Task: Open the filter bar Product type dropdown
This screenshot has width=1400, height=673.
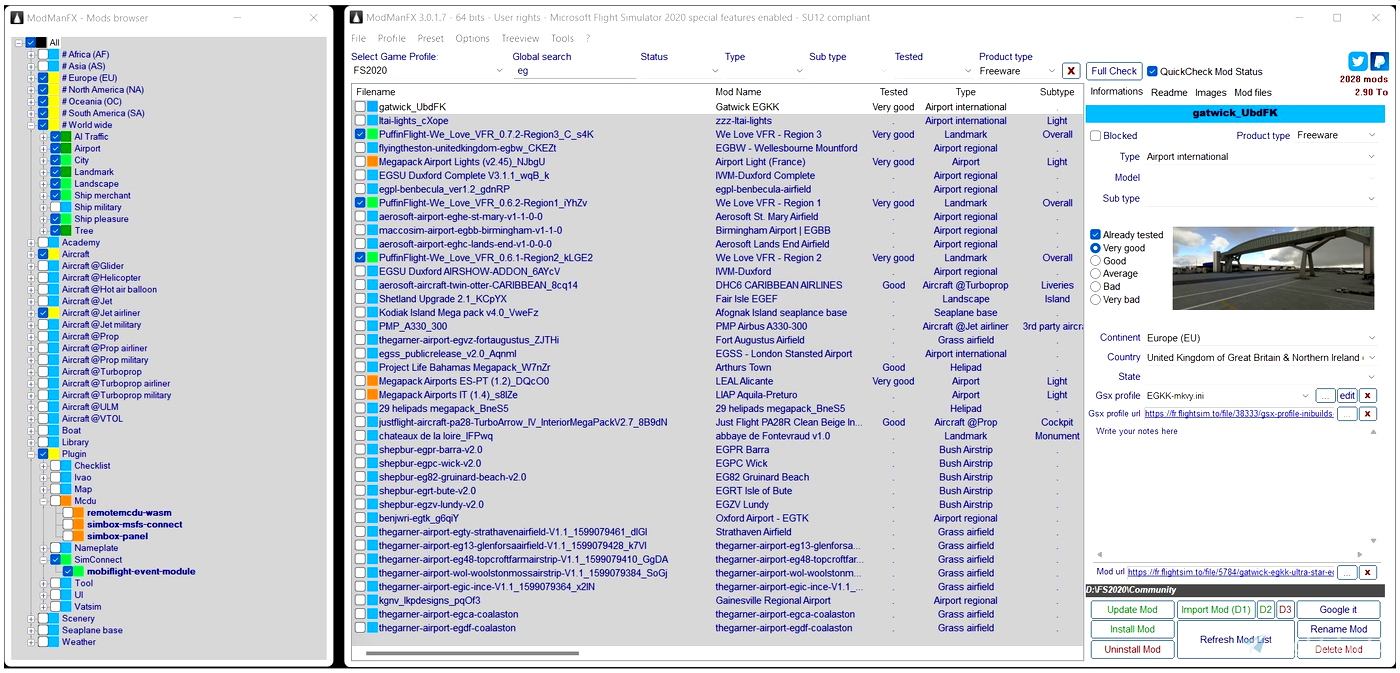Action: (1018, 71)
